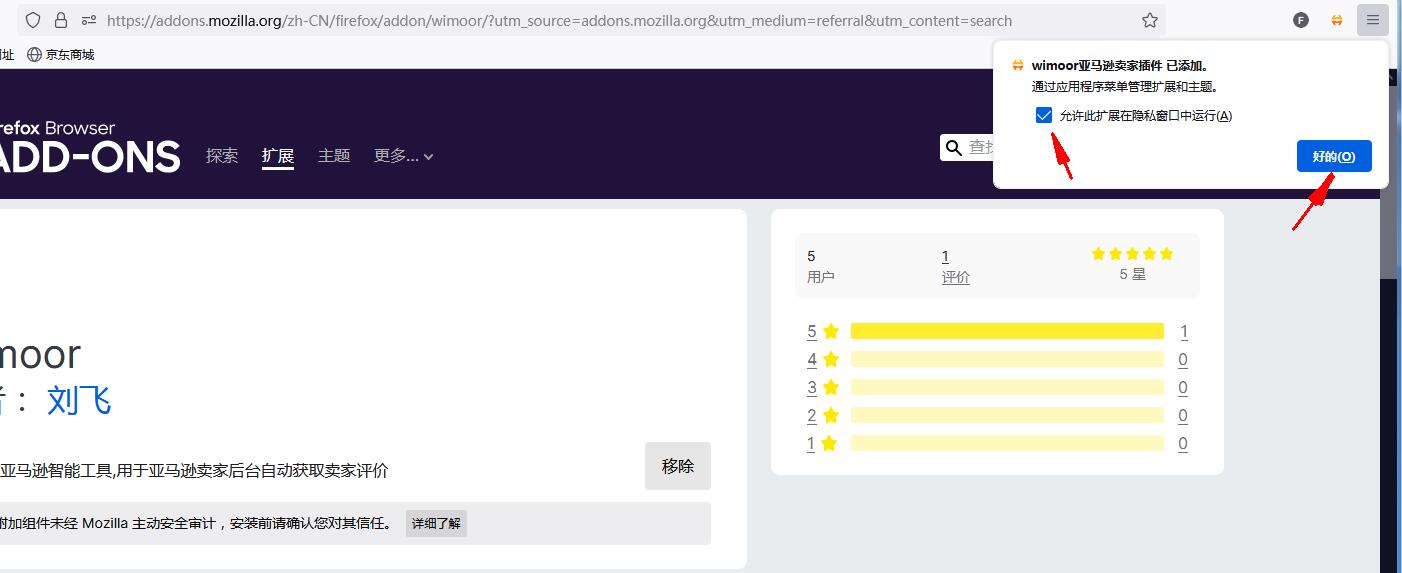1402x573 pixels.
Task: Click the 4-star rating bar
Action: [x=1007, y=359]
